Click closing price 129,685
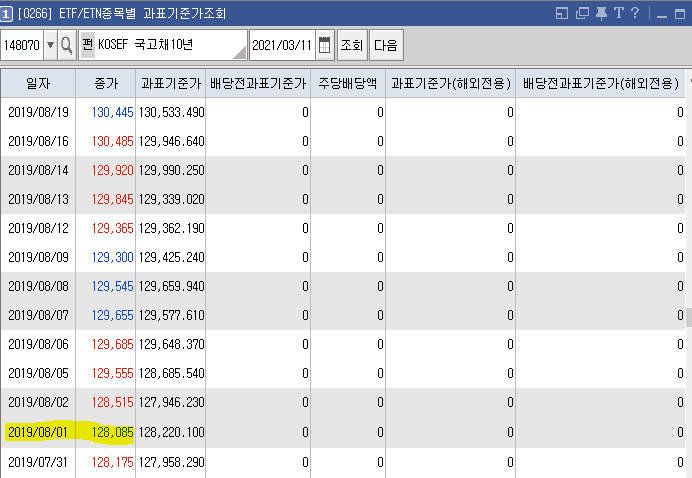 pyautogui.click(x=112, y=344)
